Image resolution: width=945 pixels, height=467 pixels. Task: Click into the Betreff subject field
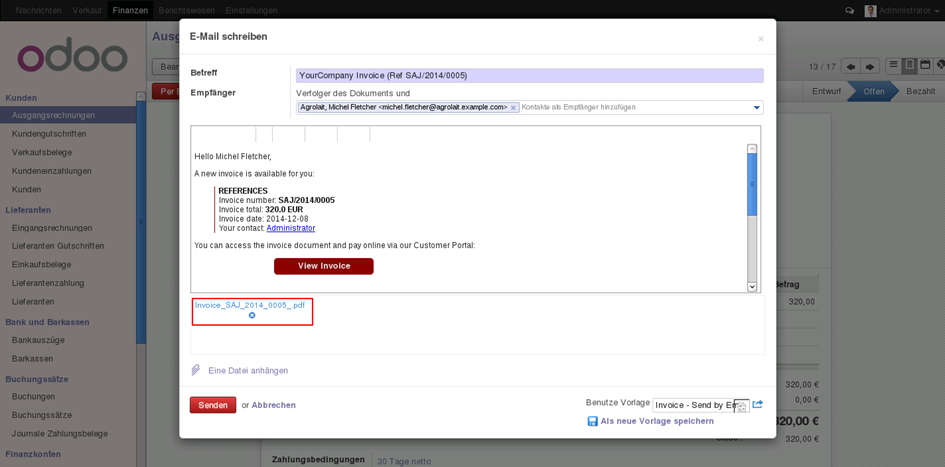529,75
